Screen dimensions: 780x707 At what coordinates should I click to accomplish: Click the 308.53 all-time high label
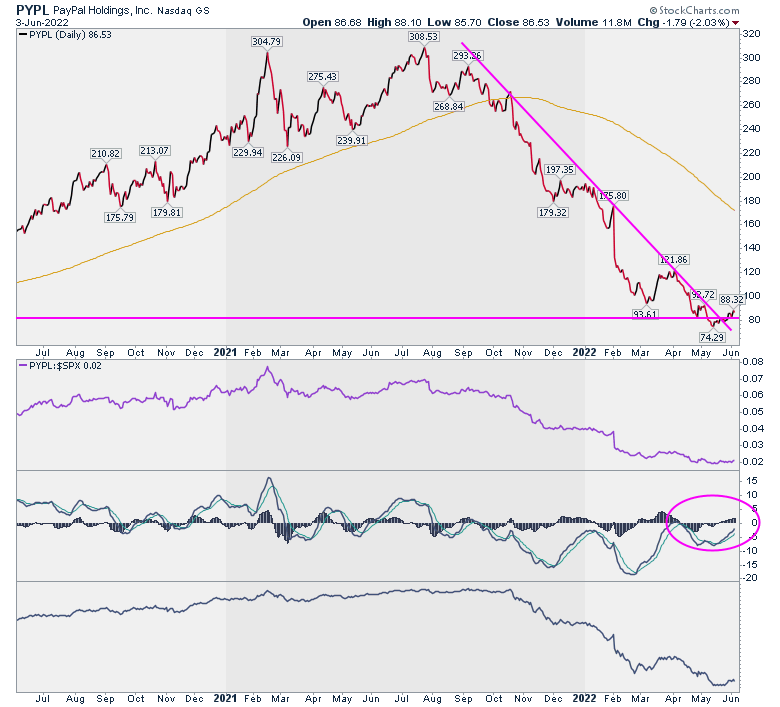coord(424,37)
